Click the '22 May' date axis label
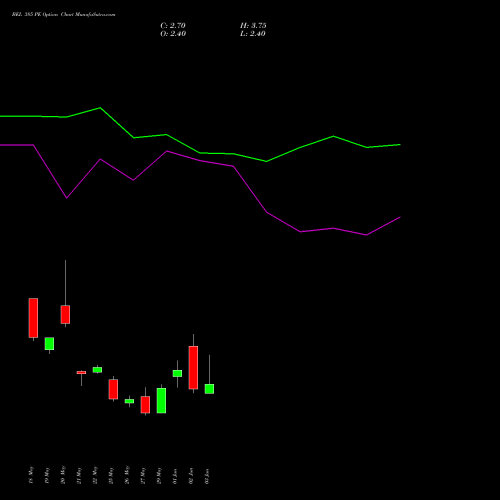Viewport: 500px width, 500px height. pyautogui.click(x=95, y=475)
